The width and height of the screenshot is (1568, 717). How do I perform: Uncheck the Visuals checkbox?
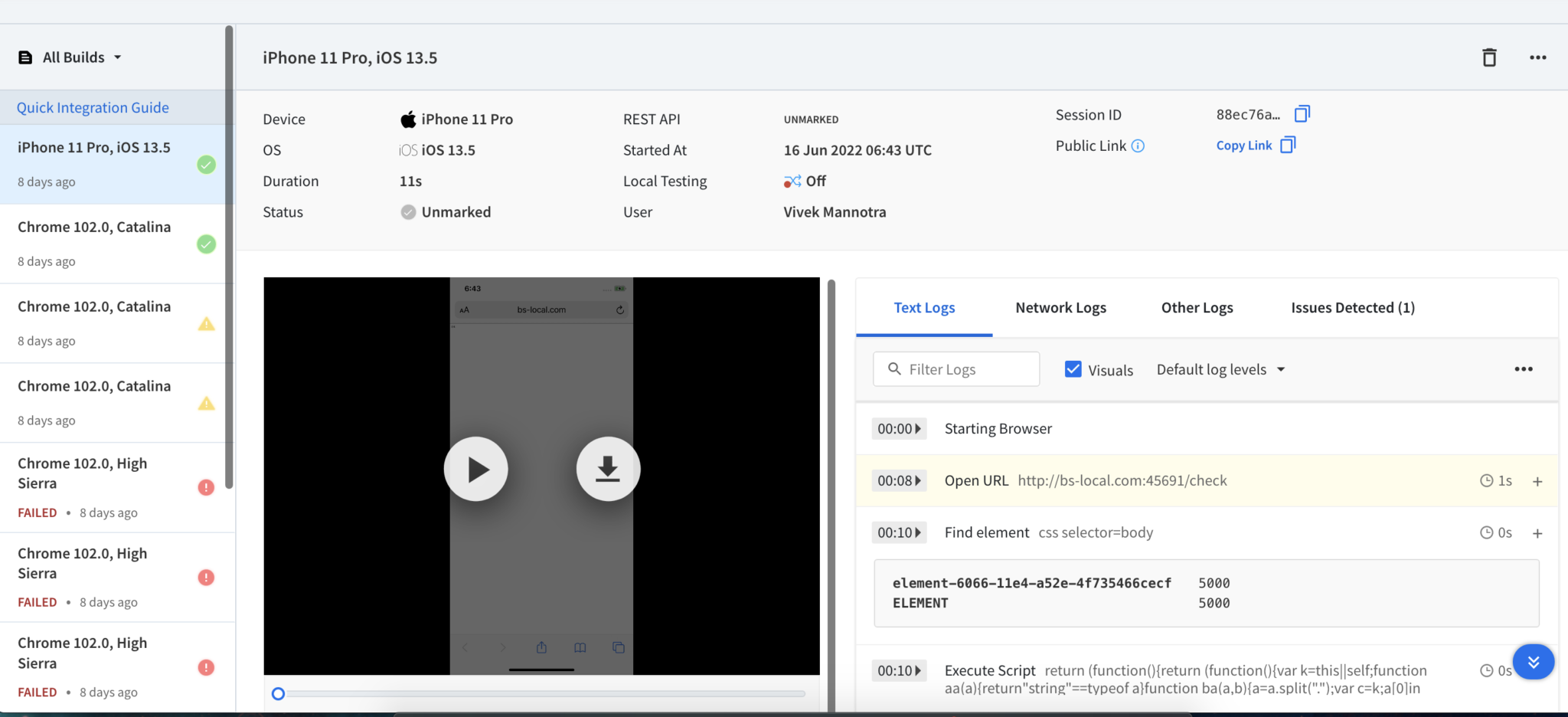(x=1073, y=368)
